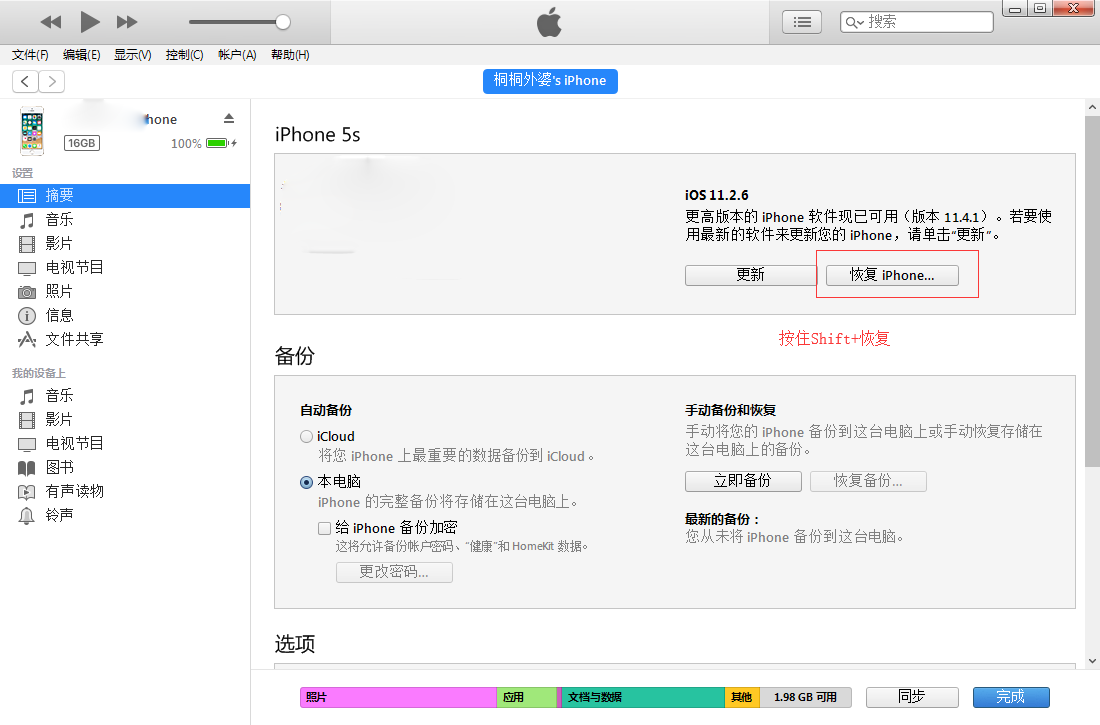Viewport: 1100px width, 725px height.
Task: Click the film icon under 设置
Action: pyautogui.click(x=27, y=244)
